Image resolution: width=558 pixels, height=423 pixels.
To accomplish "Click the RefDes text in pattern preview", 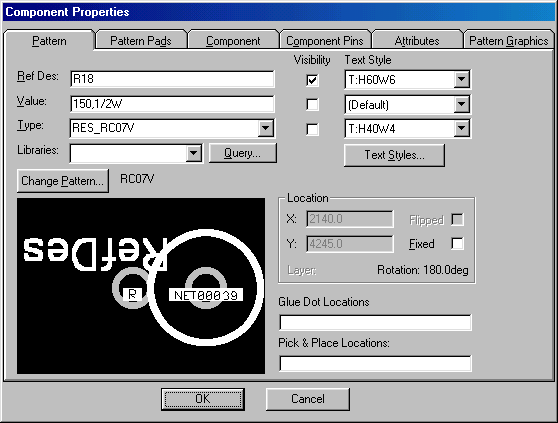I will pyautogui.click(x=95, y=254).
